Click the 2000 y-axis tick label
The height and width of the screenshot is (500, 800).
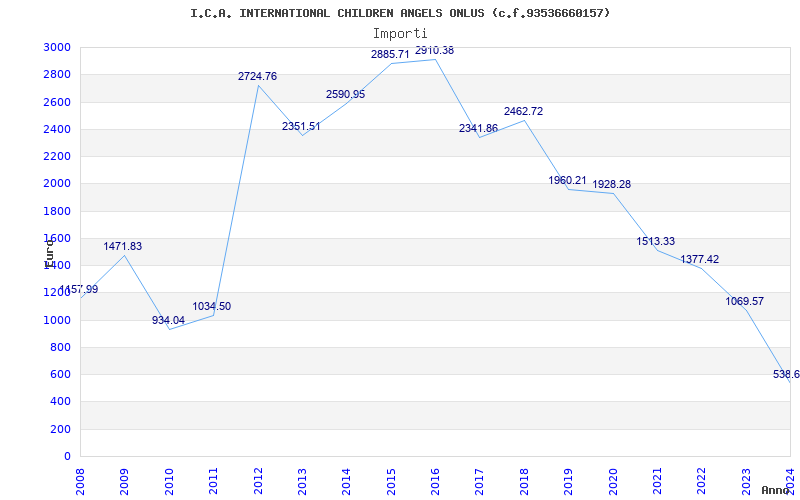[x=57, y=184]
